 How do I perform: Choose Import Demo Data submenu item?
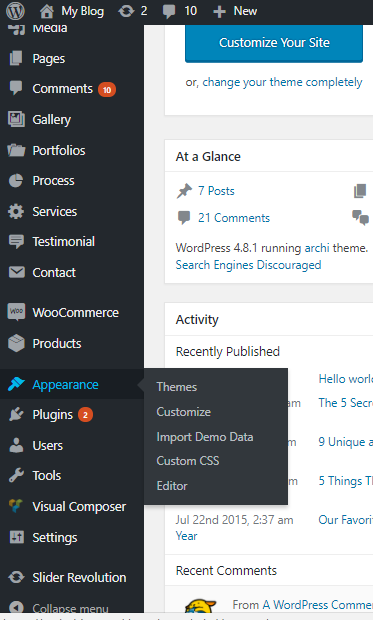[205, 437]
